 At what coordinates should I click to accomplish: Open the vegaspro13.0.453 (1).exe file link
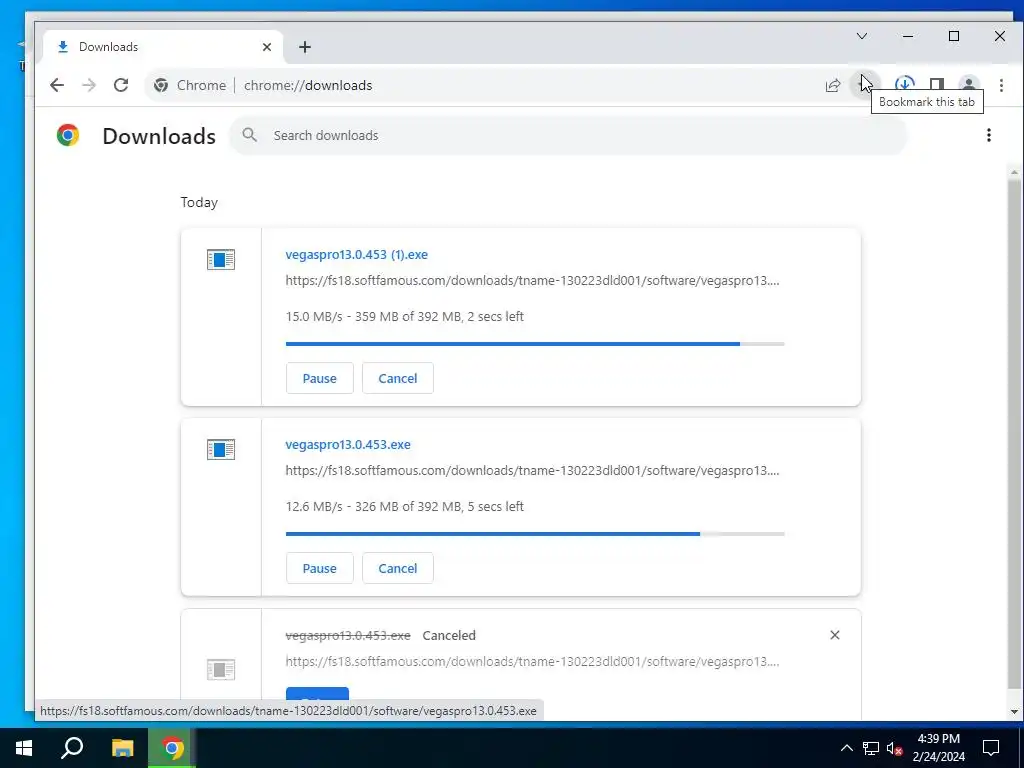point(357,255)
